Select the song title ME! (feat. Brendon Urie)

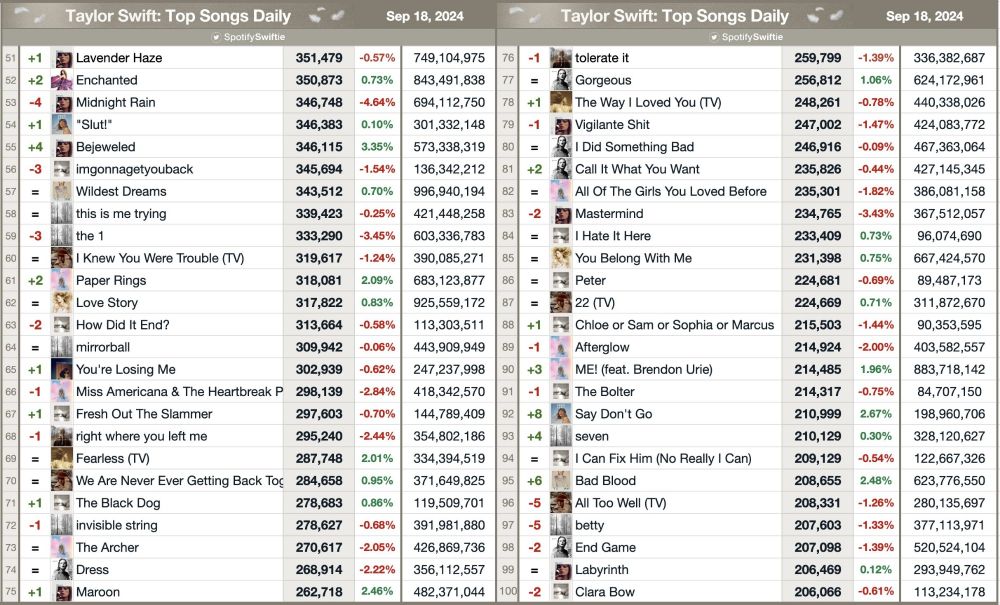pyautogui.click(x=644, y=370)
